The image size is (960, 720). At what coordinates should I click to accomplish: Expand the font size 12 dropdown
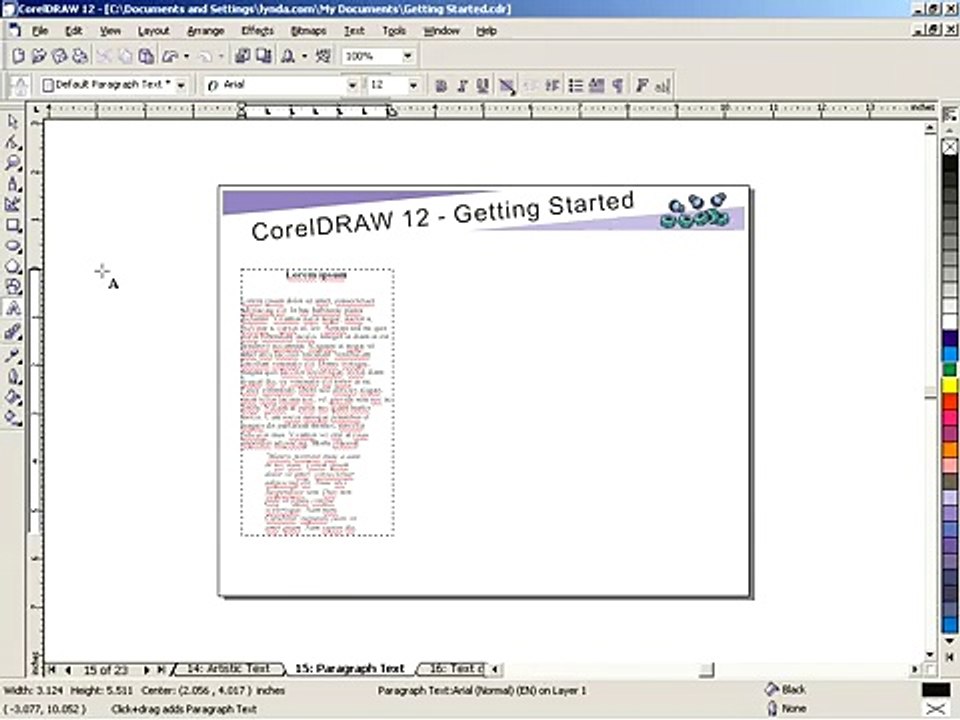pyautogui.click(x=413, y=85)
